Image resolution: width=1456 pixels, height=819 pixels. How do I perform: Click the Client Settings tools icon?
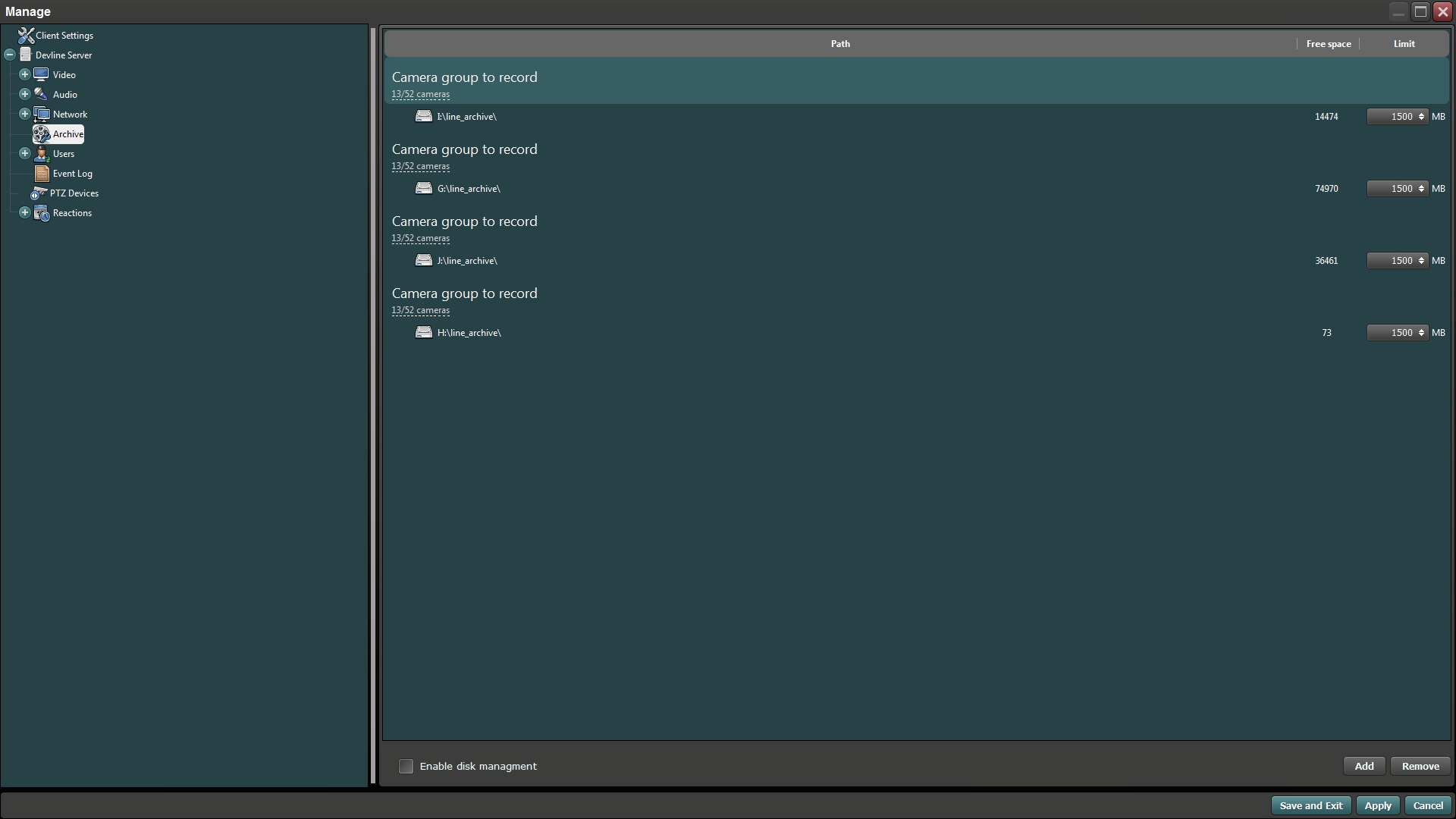[x=26, y=36]
